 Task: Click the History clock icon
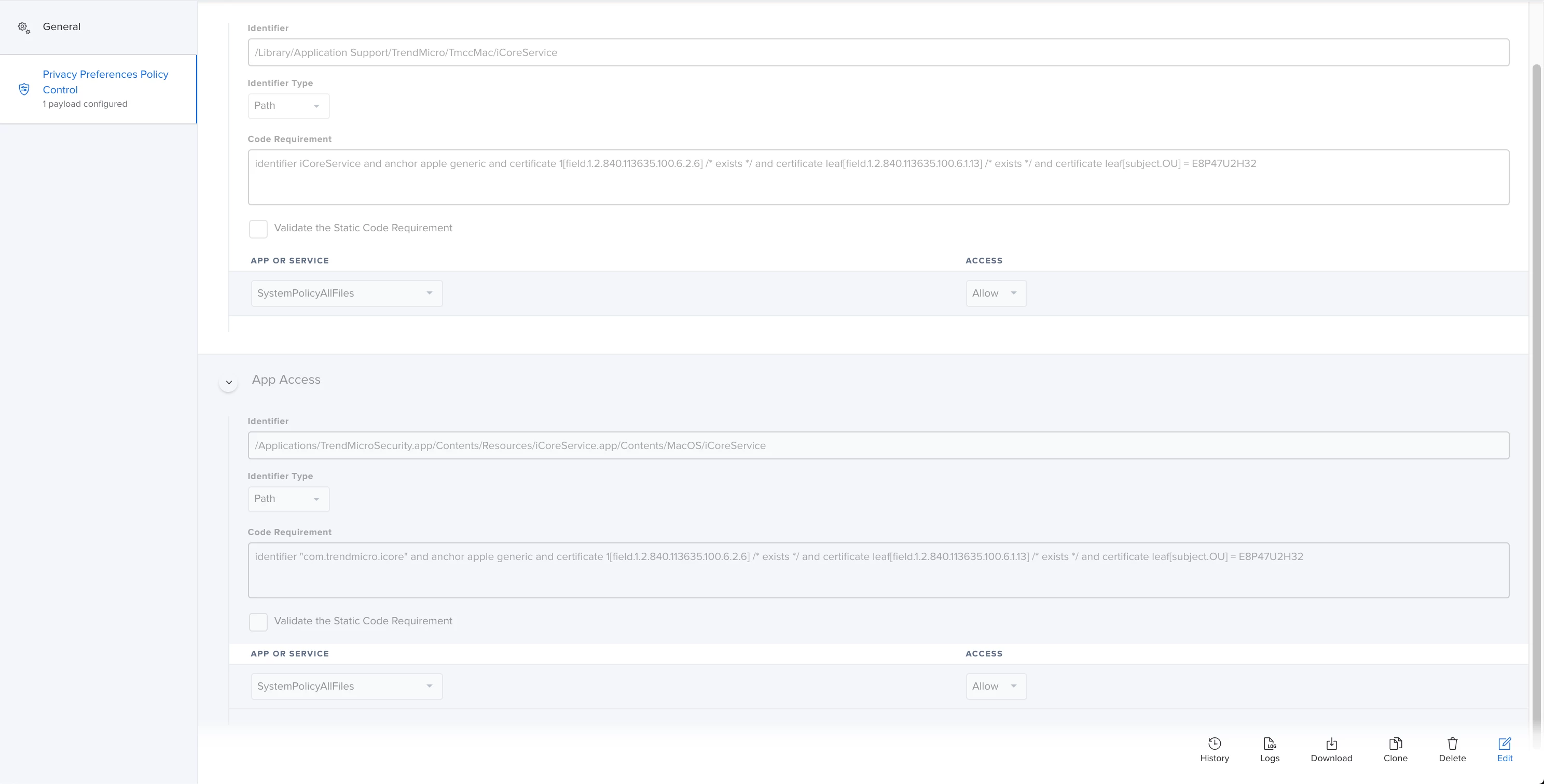1215,743
